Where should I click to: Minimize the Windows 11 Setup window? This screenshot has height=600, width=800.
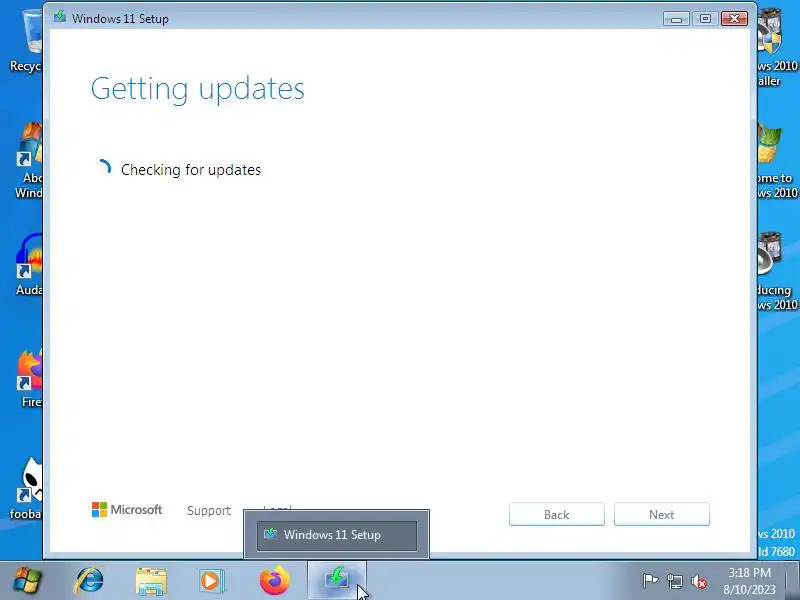click(676, 19)
